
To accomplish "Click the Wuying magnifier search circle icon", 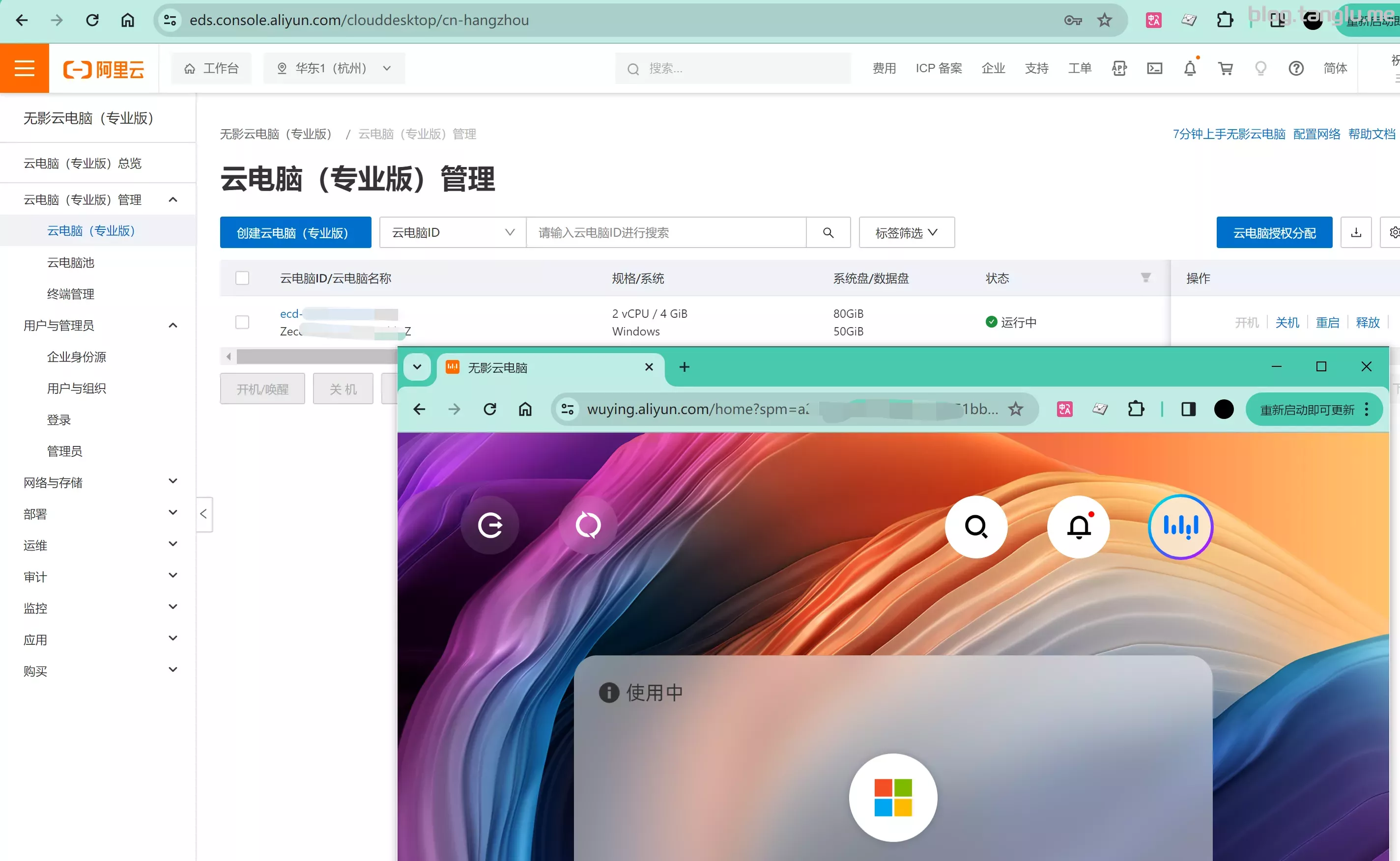I will [975, 527].
